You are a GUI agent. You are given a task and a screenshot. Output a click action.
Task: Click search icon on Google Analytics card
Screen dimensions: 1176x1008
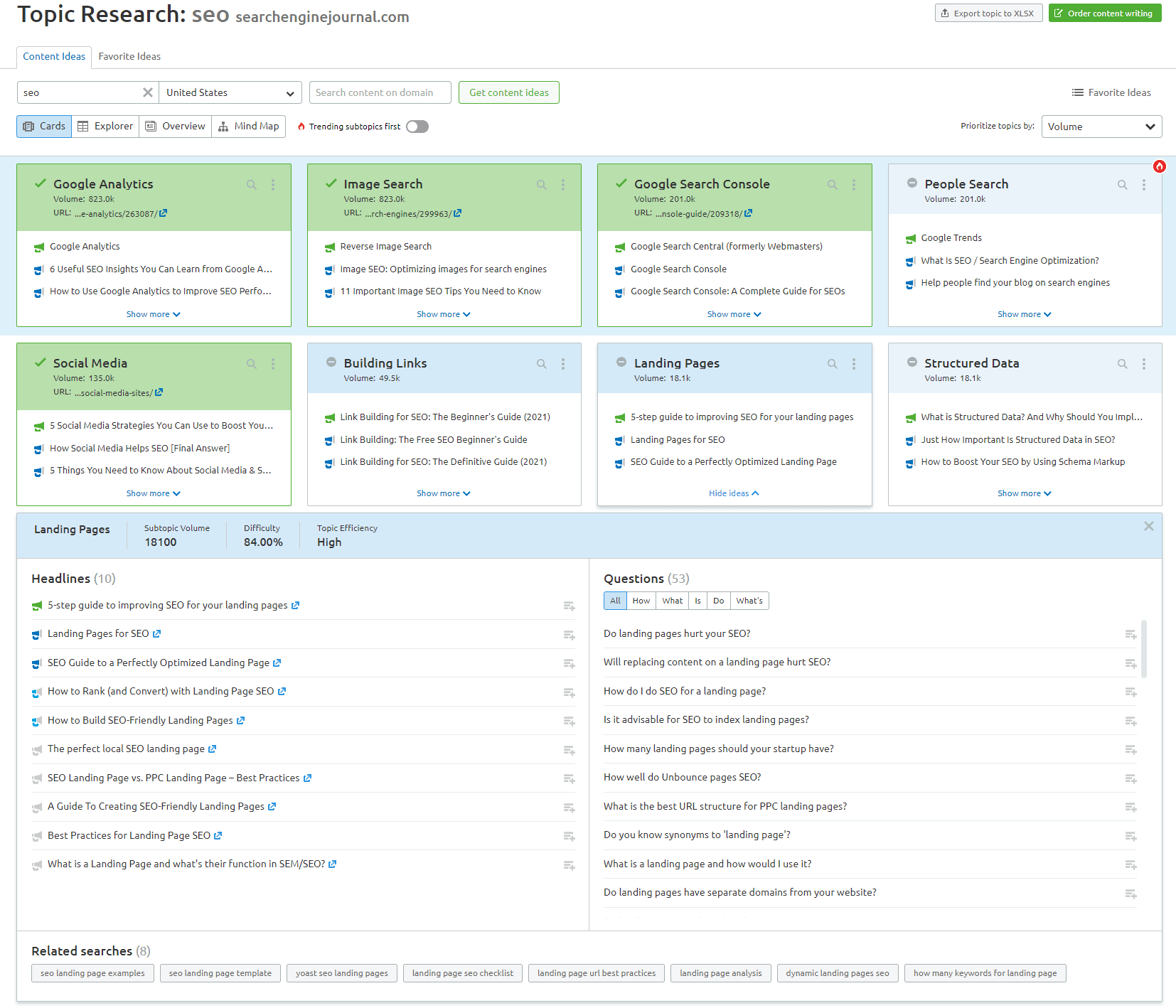[252, 185]
